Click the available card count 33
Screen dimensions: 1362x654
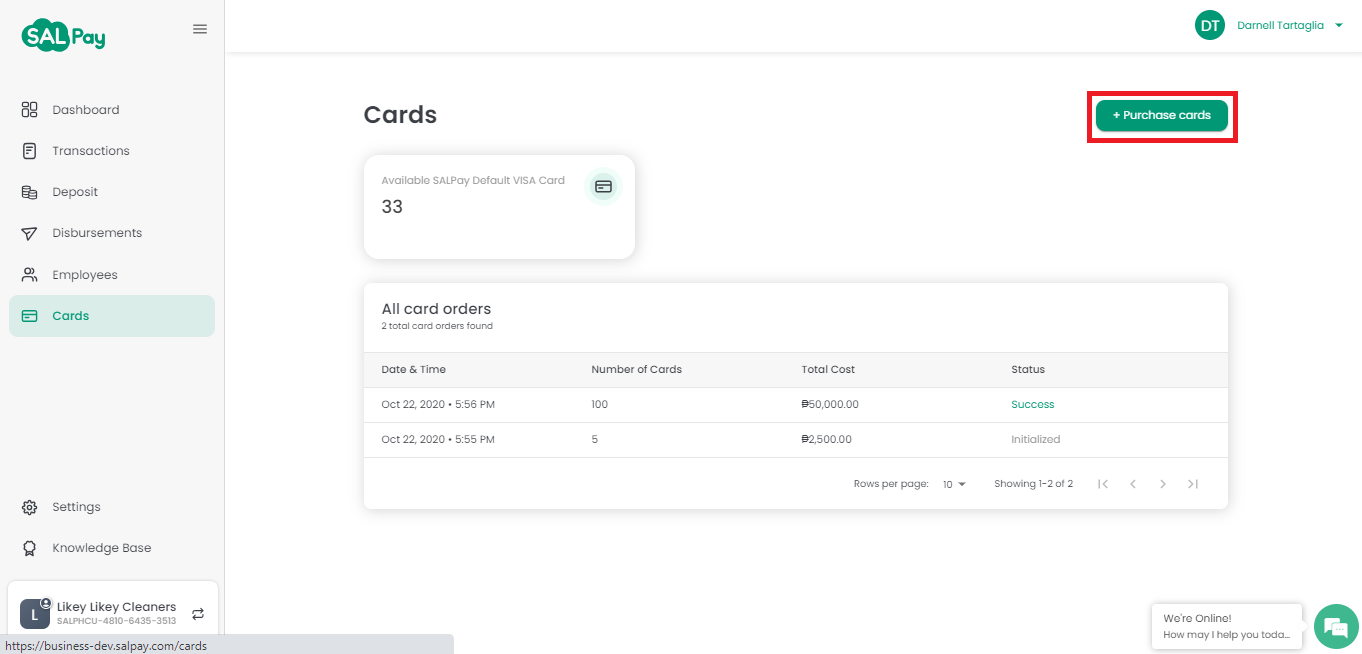392,207
